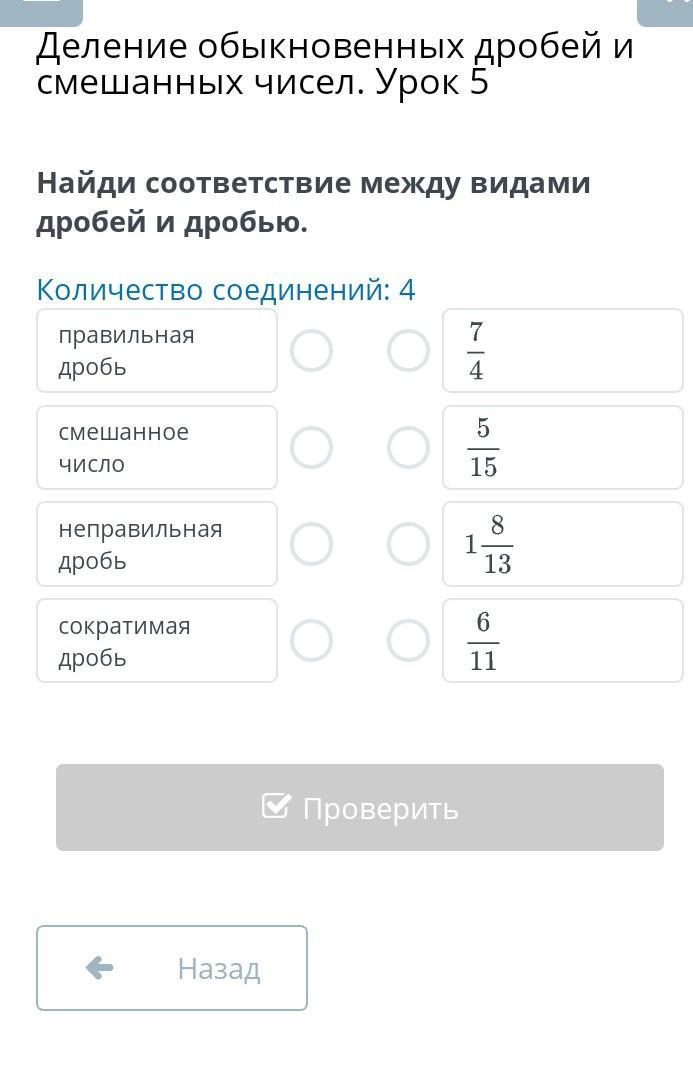Select the radio circle next to fraction 7/4
Screen dimensions: 693x1070
[408, 351]
